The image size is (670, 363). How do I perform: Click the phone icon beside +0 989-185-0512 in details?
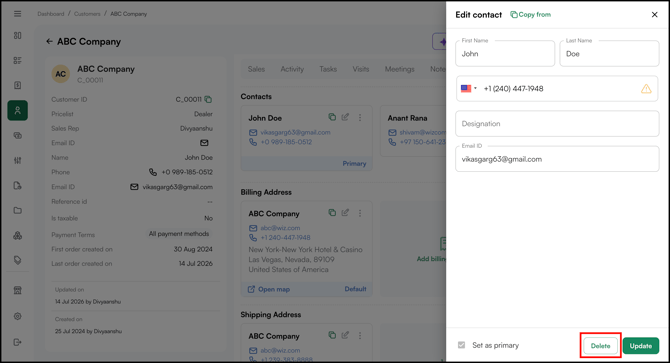pos(153,172)
